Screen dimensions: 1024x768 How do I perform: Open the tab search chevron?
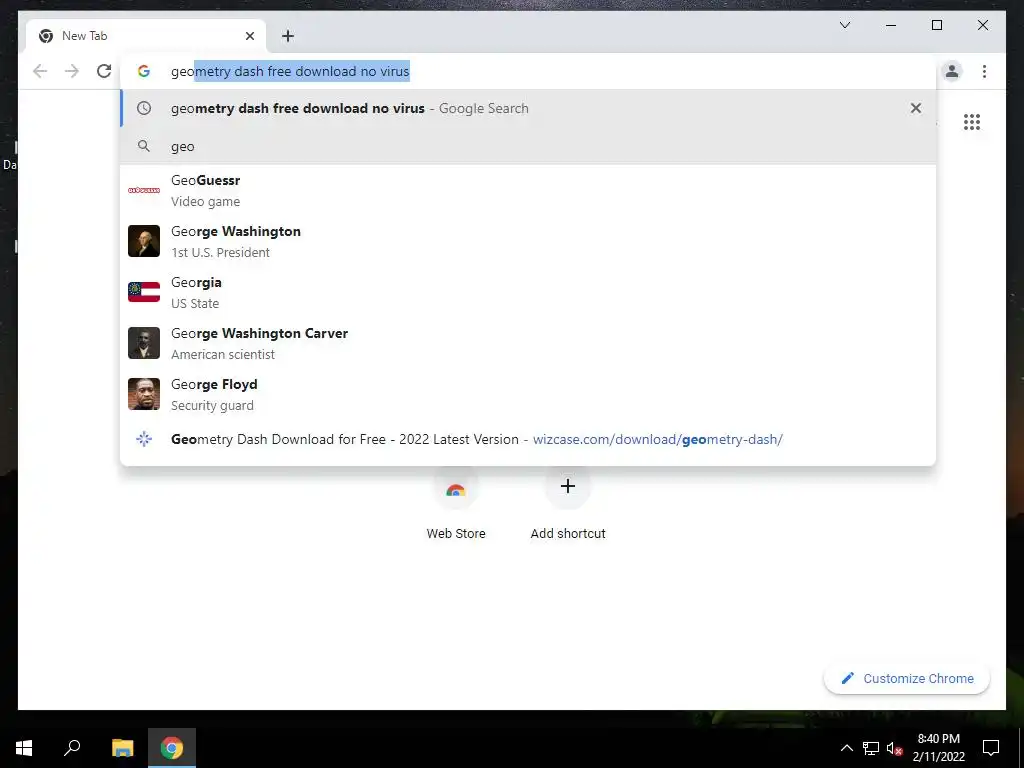coord(844,25)
